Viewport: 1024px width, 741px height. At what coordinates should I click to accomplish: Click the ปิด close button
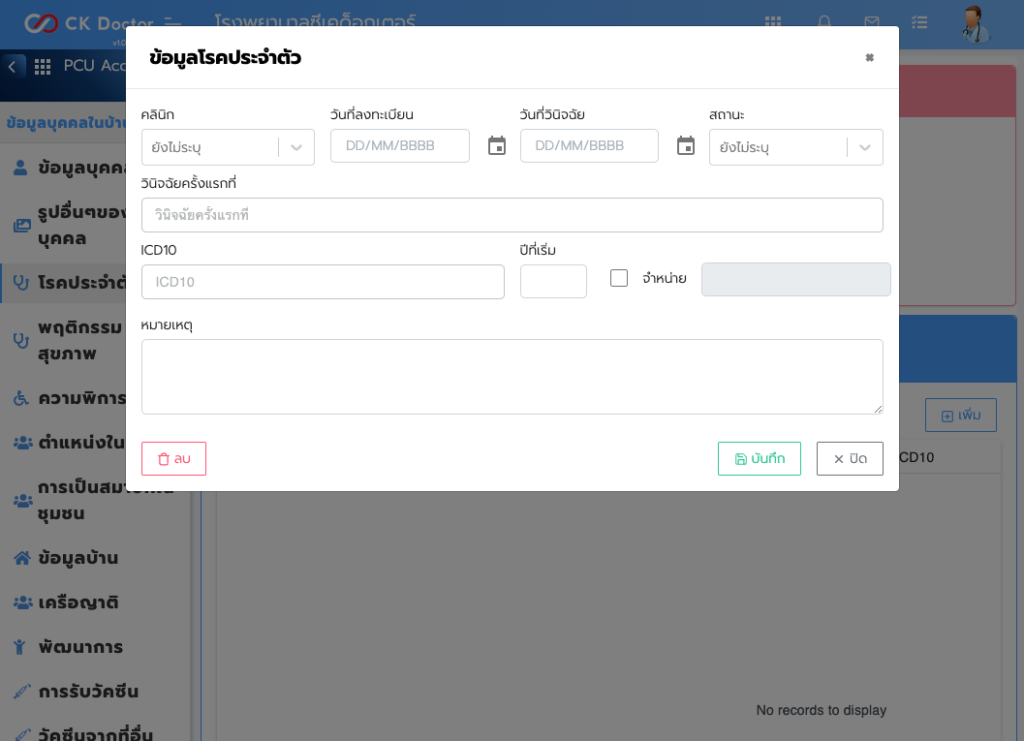pos(849,459)
